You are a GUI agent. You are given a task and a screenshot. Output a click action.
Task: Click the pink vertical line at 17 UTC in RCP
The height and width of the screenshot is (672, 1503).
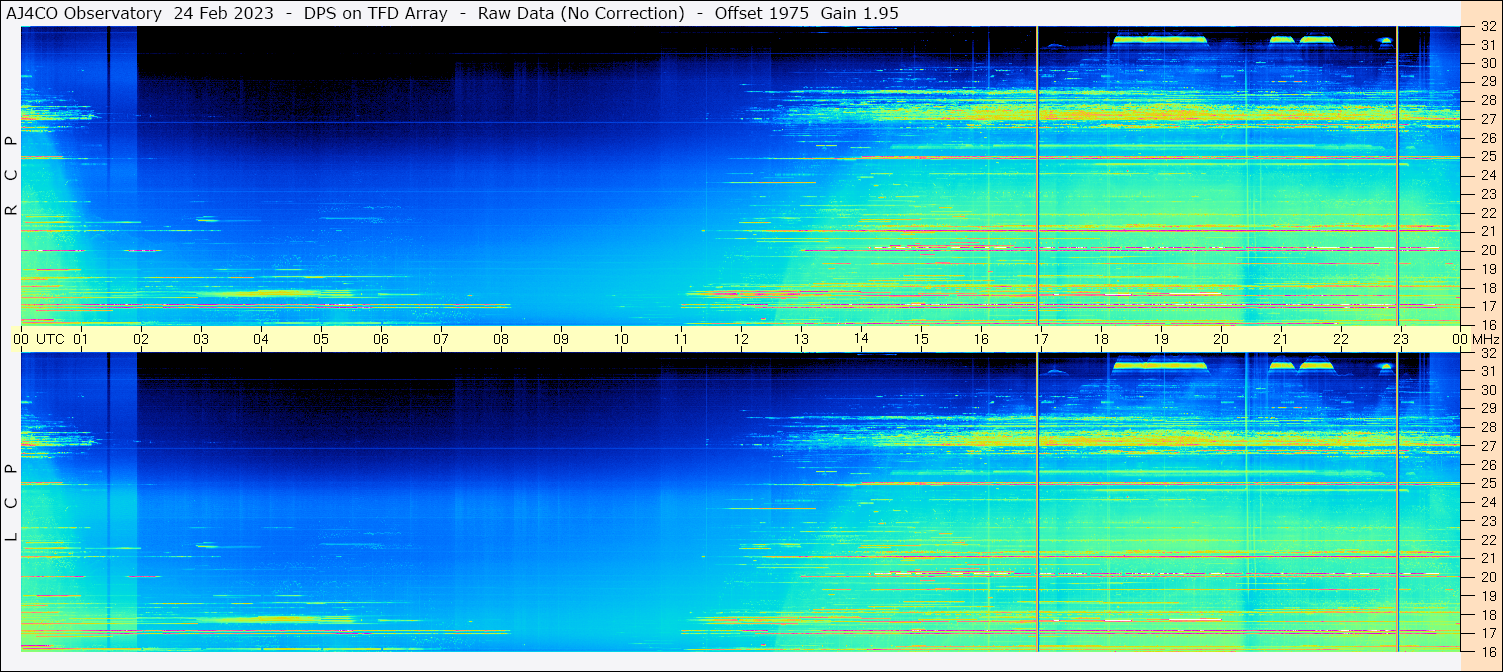coord(1038,176)
